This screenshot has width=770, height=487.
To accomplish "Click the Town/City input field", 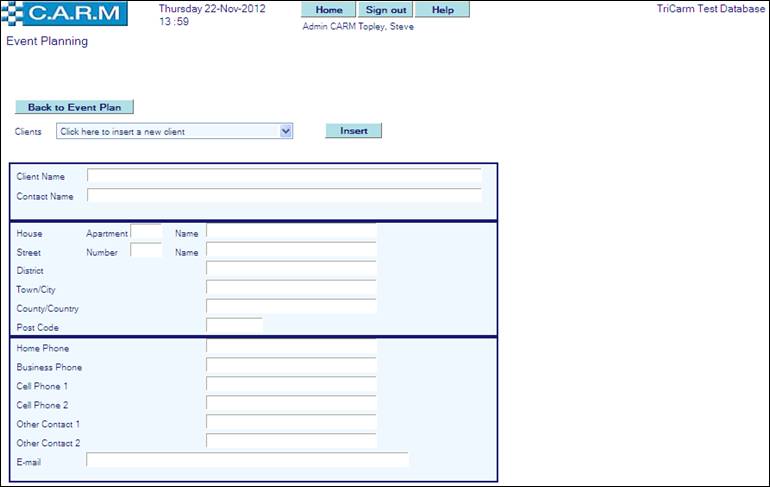I will coord(291,289).
